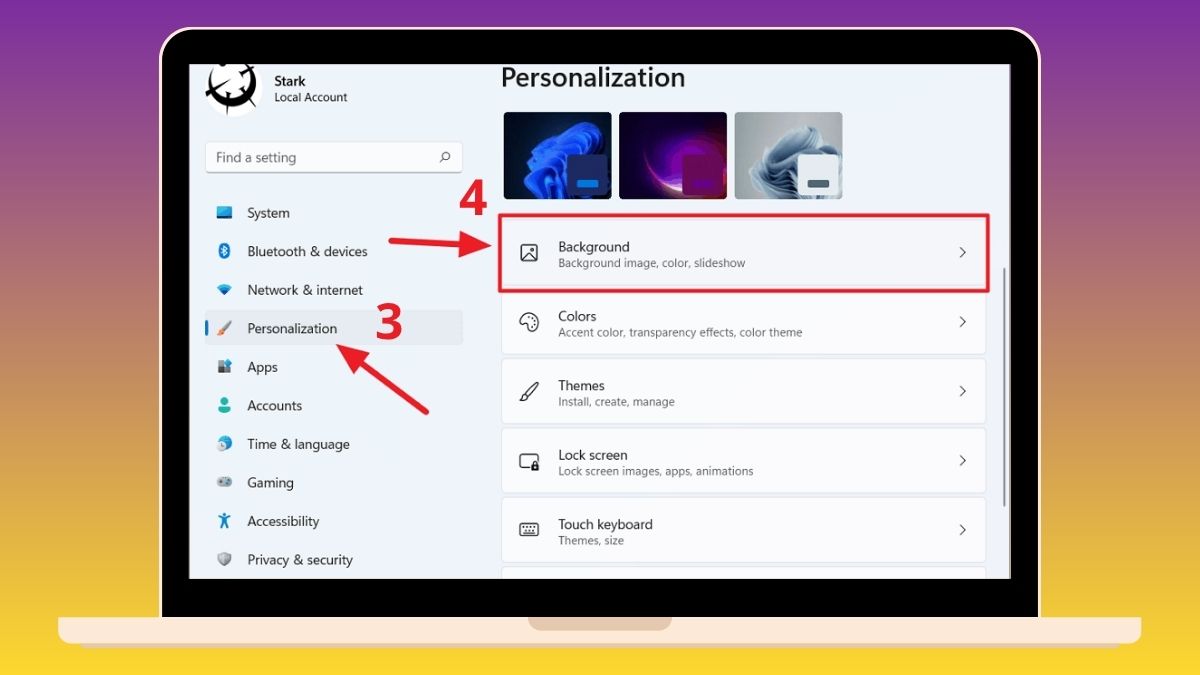Switch to Accounts settings

coord(334,405)
